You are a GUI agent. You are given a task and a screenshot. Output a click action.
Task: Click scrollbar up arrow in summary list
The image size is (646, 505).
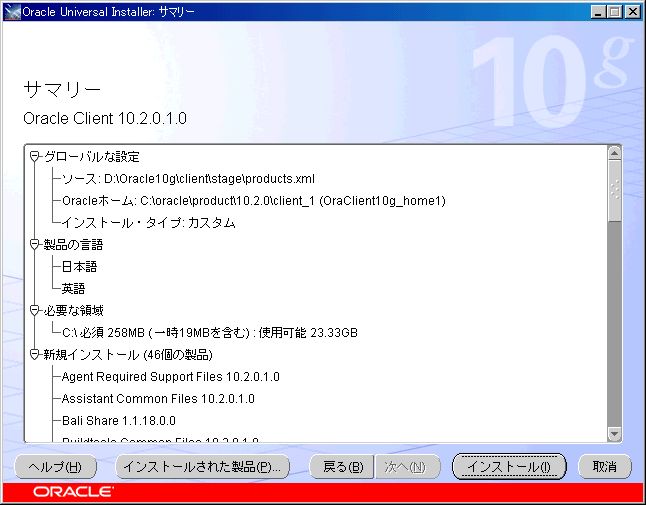click(x=614, y=153)
